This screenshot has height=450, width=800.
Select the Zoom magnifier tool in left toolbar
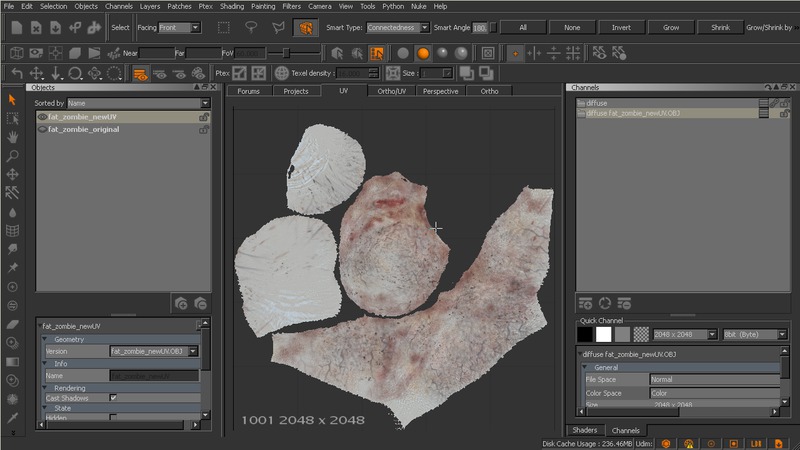point(12,155)
